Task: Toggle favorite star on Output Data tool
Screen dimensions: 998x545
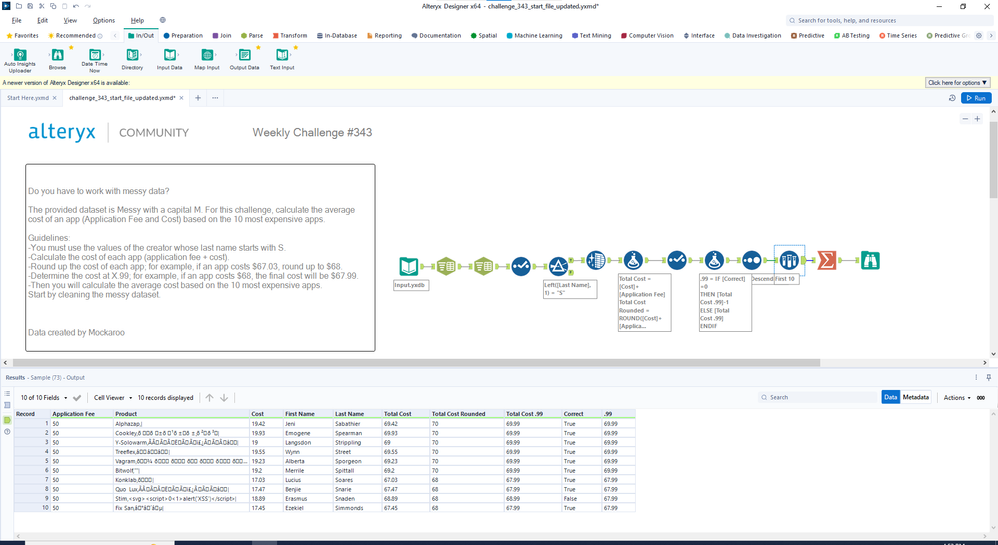Action: (x=258, y=47)
